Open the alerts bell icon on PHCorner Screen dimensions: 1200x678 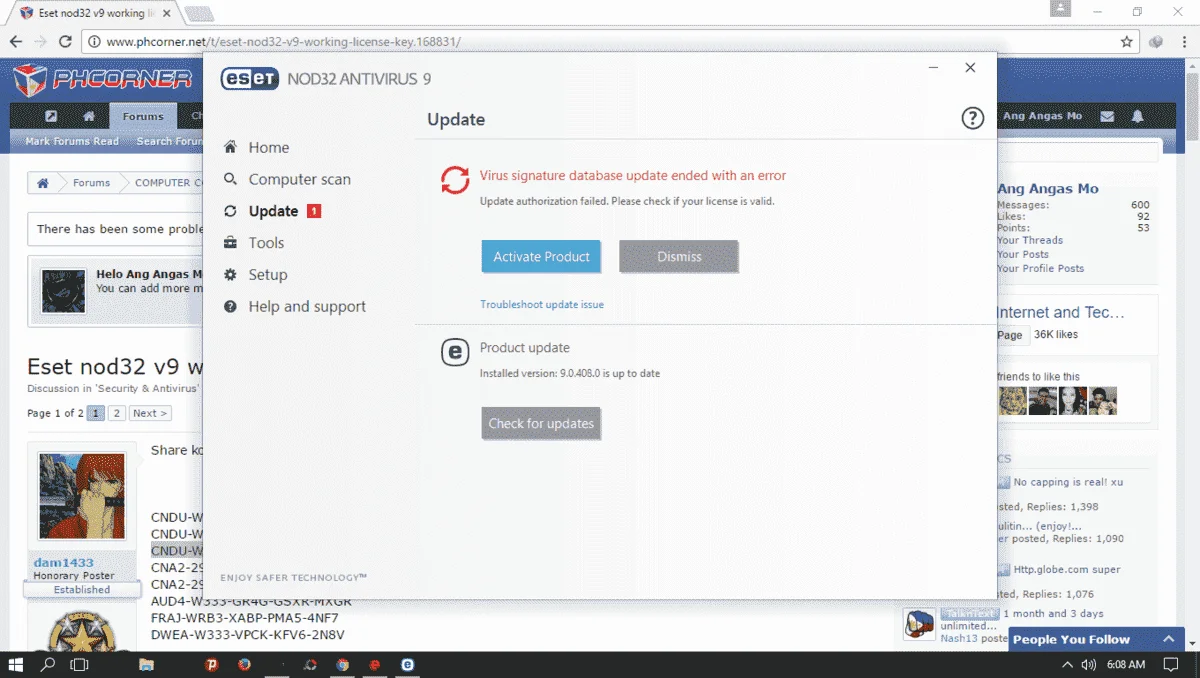coord(1138,116)
